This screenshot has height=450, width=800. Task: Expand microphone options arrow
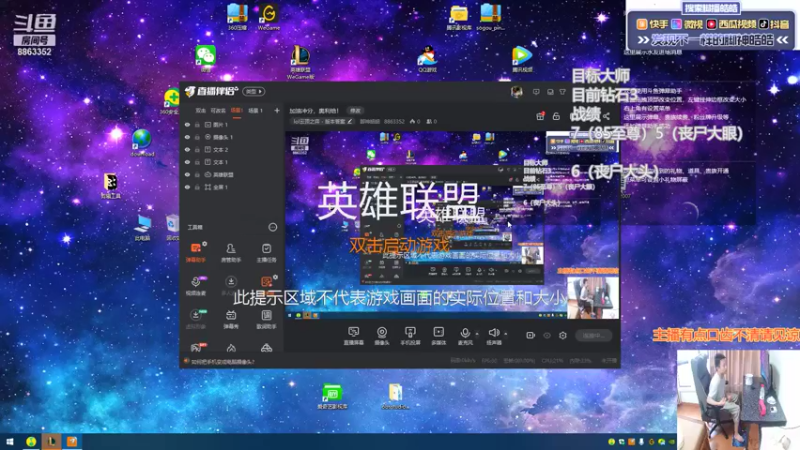tap(477, 334)
